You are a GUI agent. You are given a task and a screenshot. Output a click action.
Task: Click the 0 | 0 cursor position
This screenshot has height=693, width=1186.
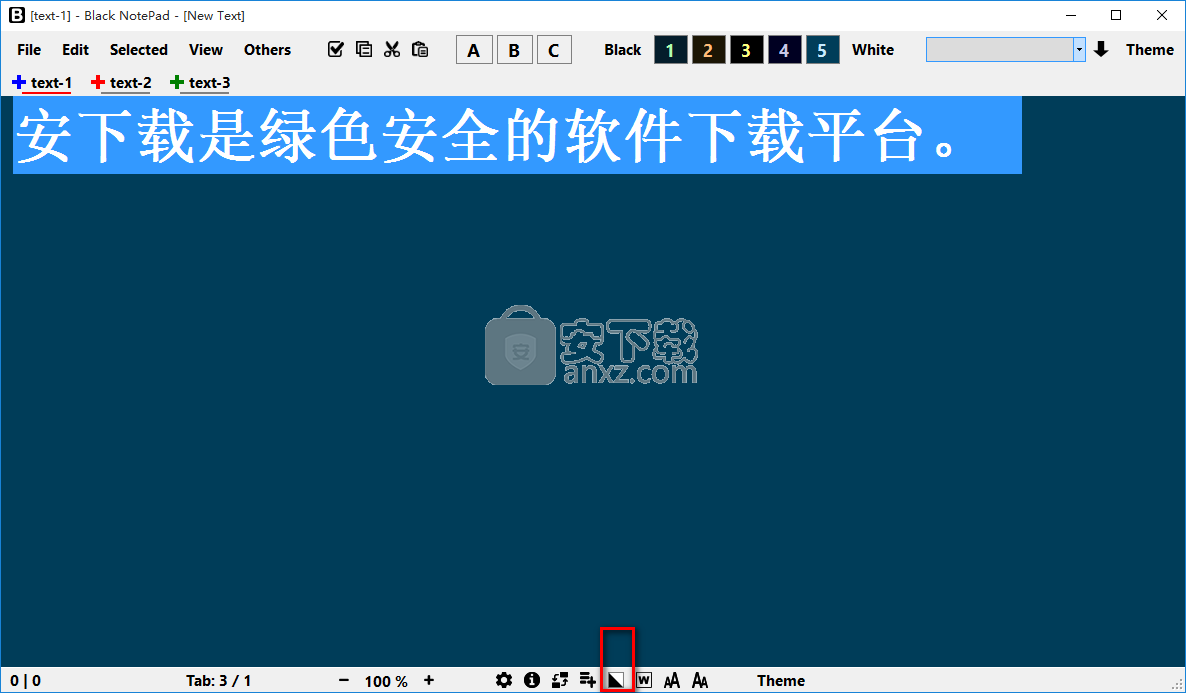tap(26, 681)
